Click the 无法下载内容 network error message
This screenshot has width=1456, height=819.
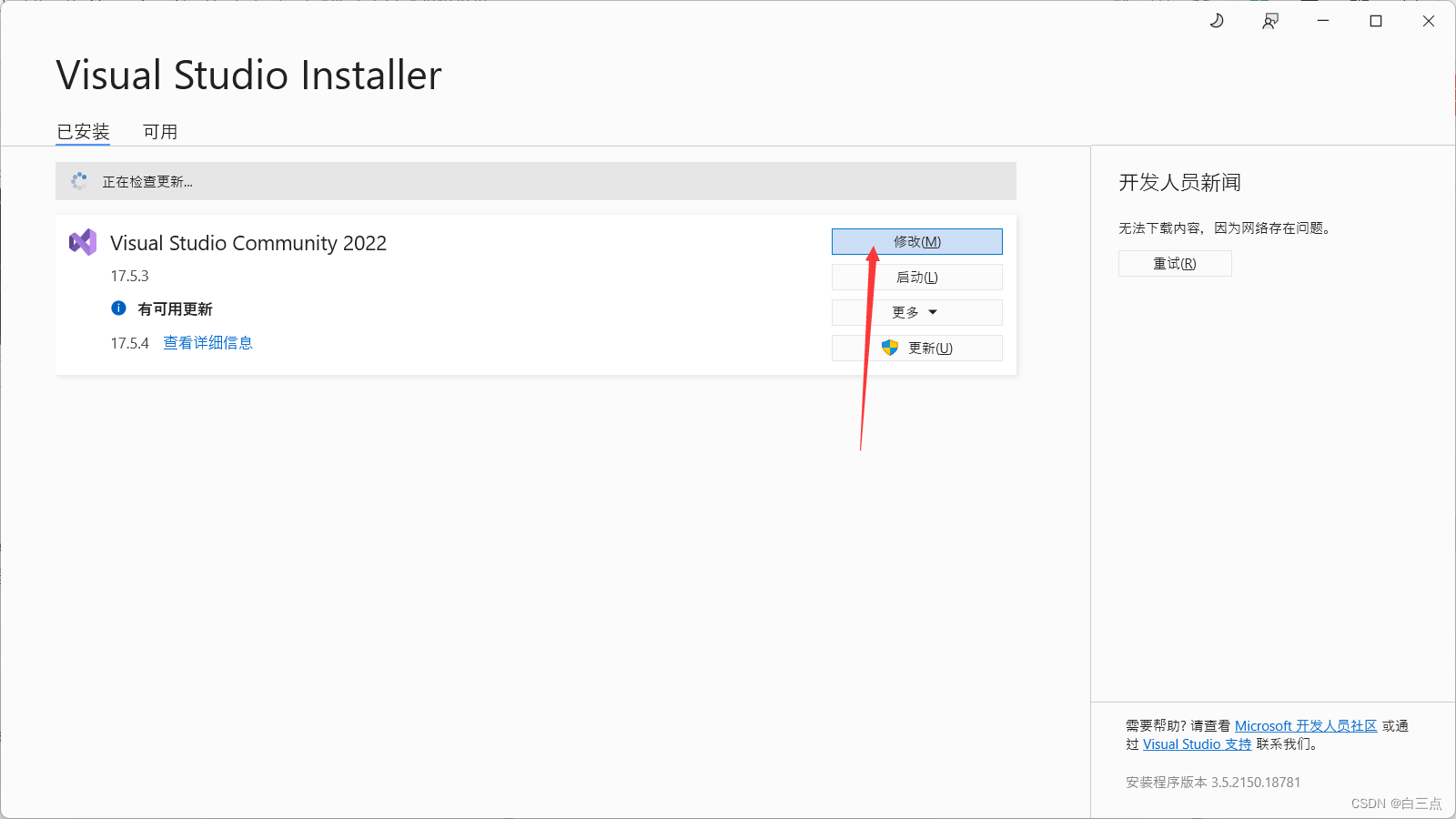point(1227,228)
